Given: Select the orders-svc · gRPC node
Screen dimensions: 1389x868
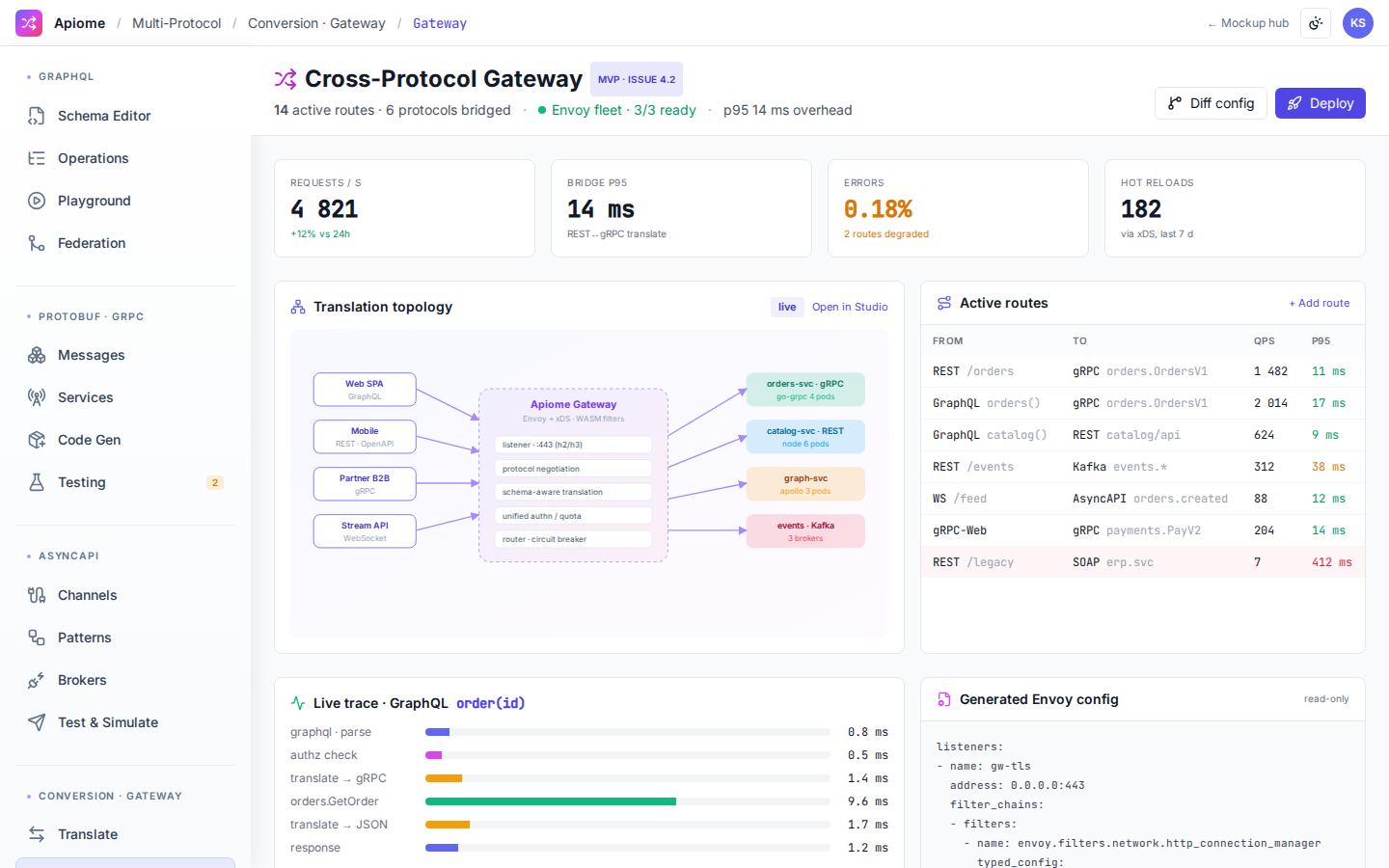Looking at the screenshot, I should click(x=805, y=390).
